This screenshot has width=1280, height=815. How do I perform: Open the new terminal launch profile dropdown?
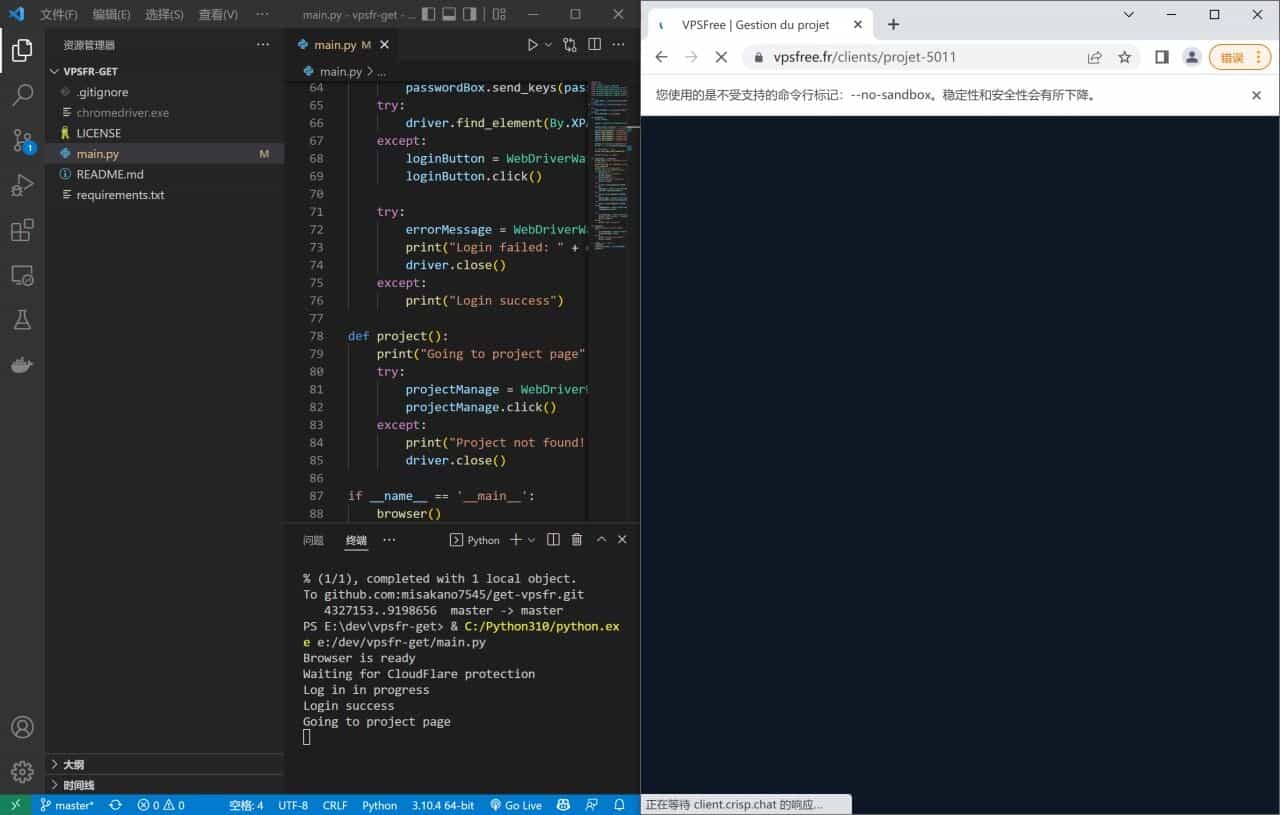531,540
